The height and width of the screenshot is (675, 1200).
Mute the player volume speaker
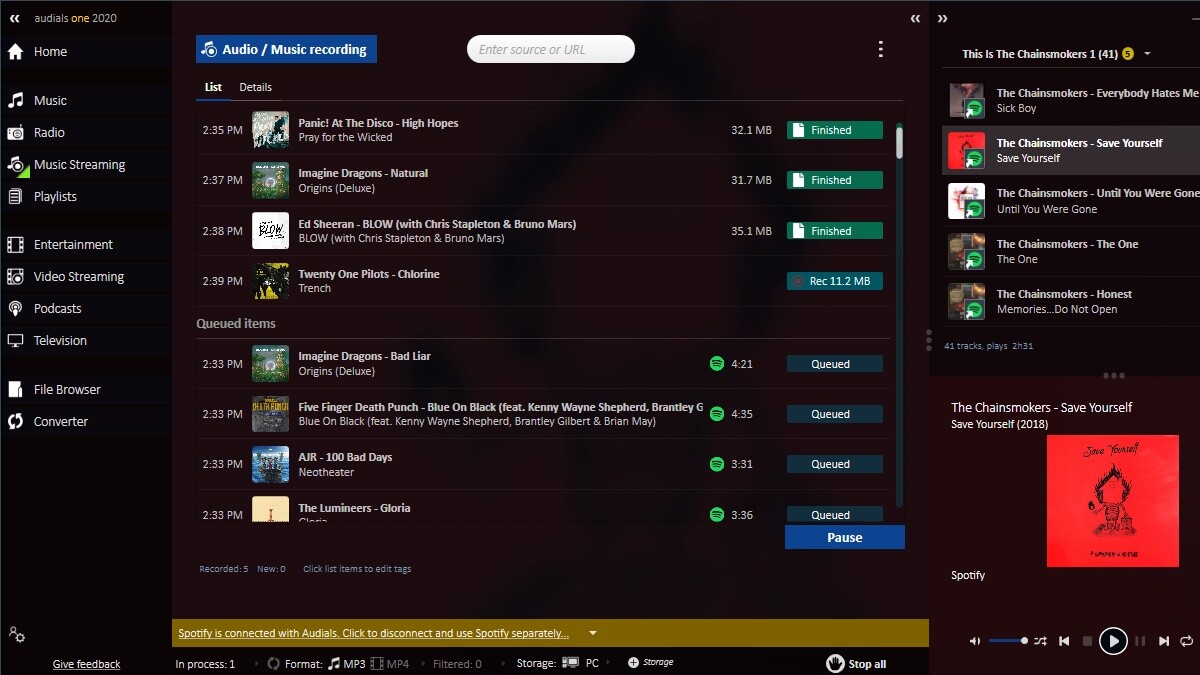point(975,641)
